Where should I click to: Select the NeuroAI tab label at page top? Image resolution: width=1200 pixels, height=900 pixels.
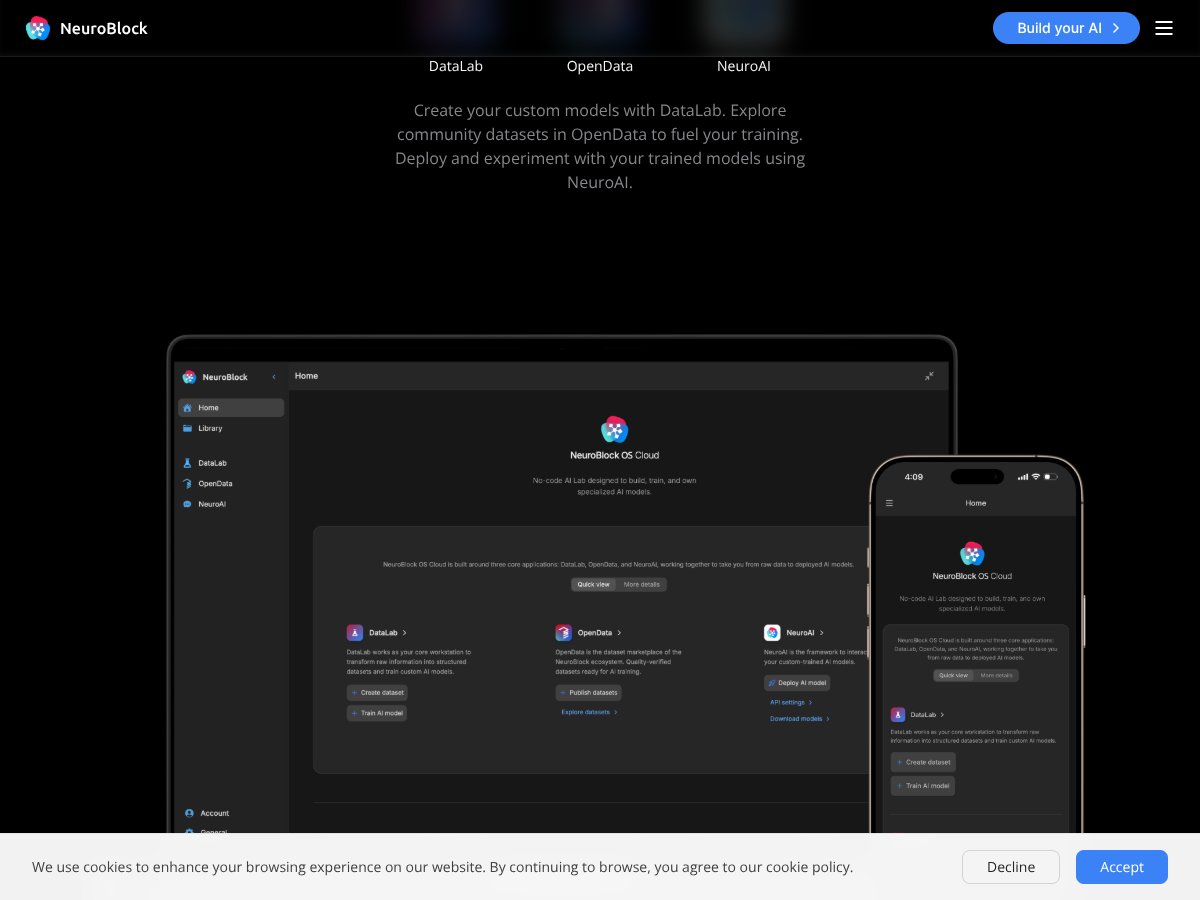click(744, 66)
